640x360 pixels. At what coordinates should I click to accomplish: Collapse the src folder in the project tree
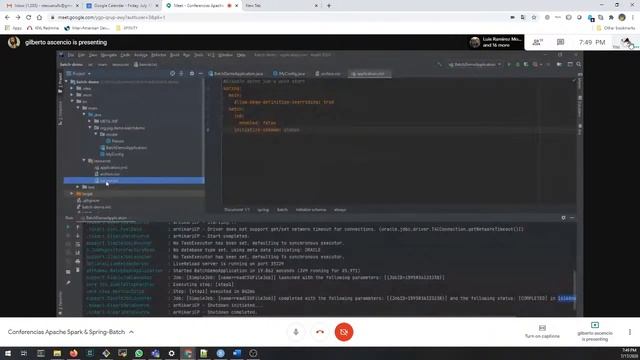(x=72, y=101)
